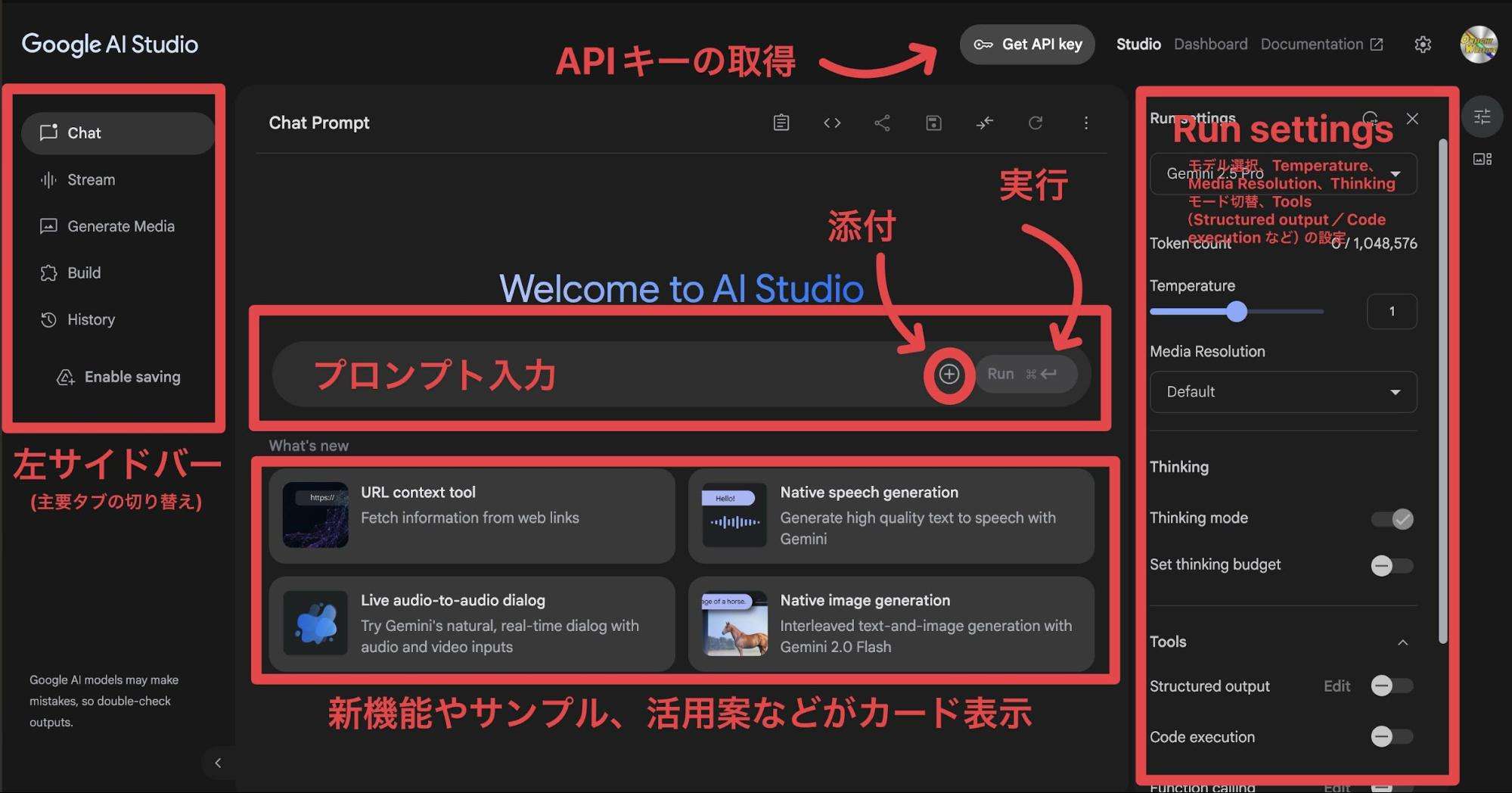Click the share prompt icon
Image resolution: width=1512 pixels, height=793 pixels.
click(882, 123)
